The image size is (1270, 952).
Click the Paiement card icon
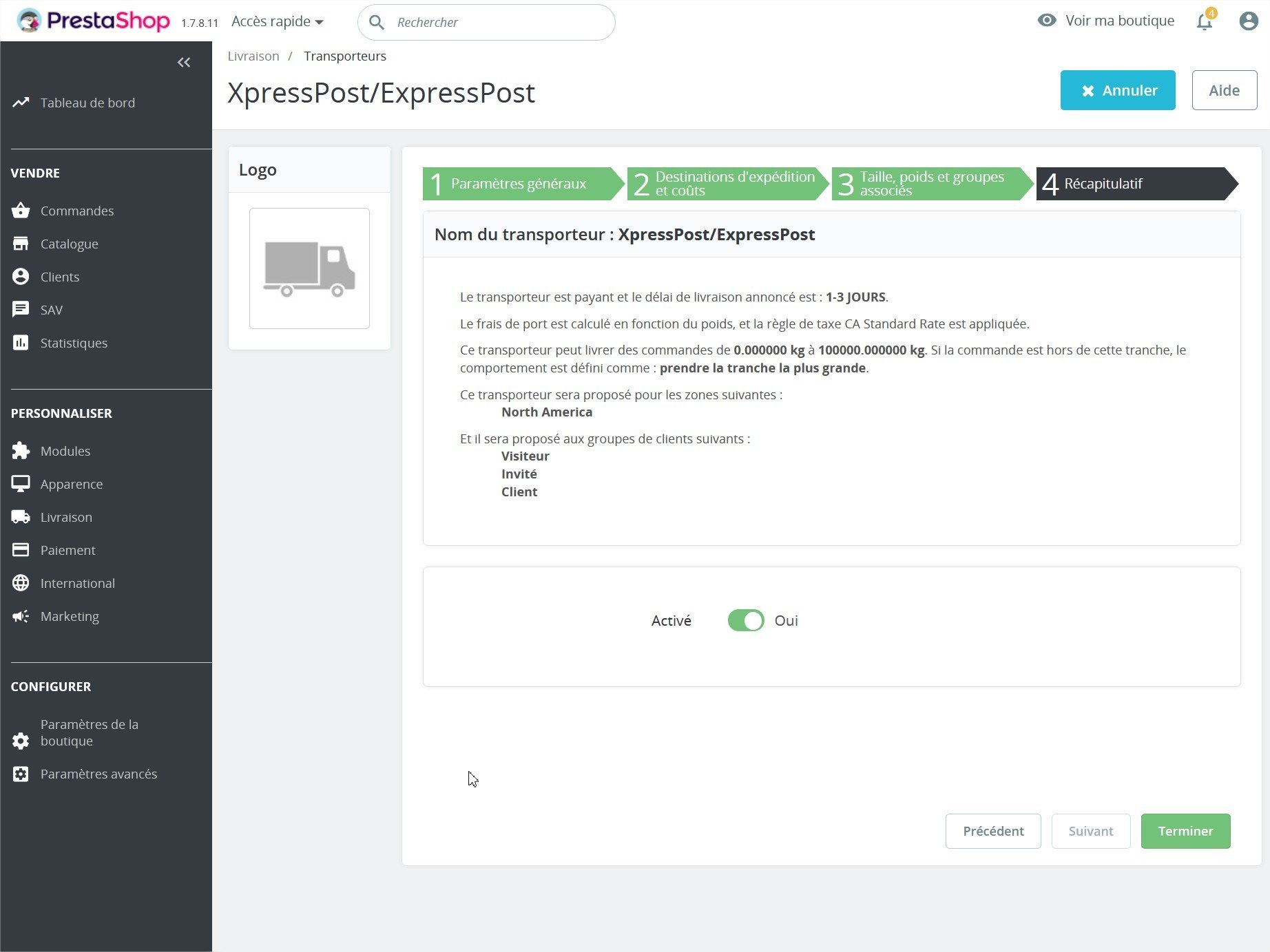pos(21,550)
